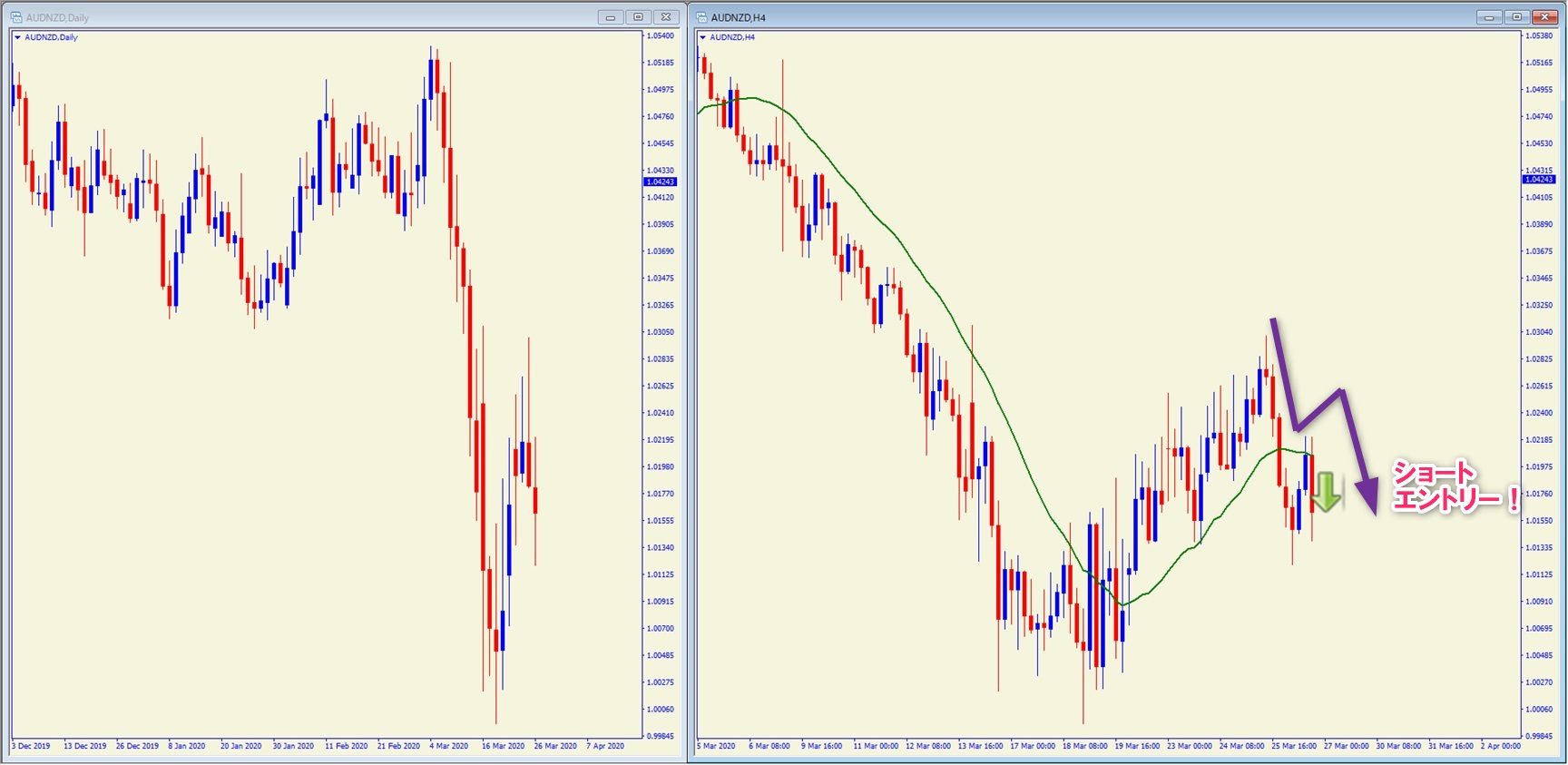Select the 1.04243 current price tag on the H4 chart
The width and height of the screenshot is (1568, 765).
[x=1538, y=179]
